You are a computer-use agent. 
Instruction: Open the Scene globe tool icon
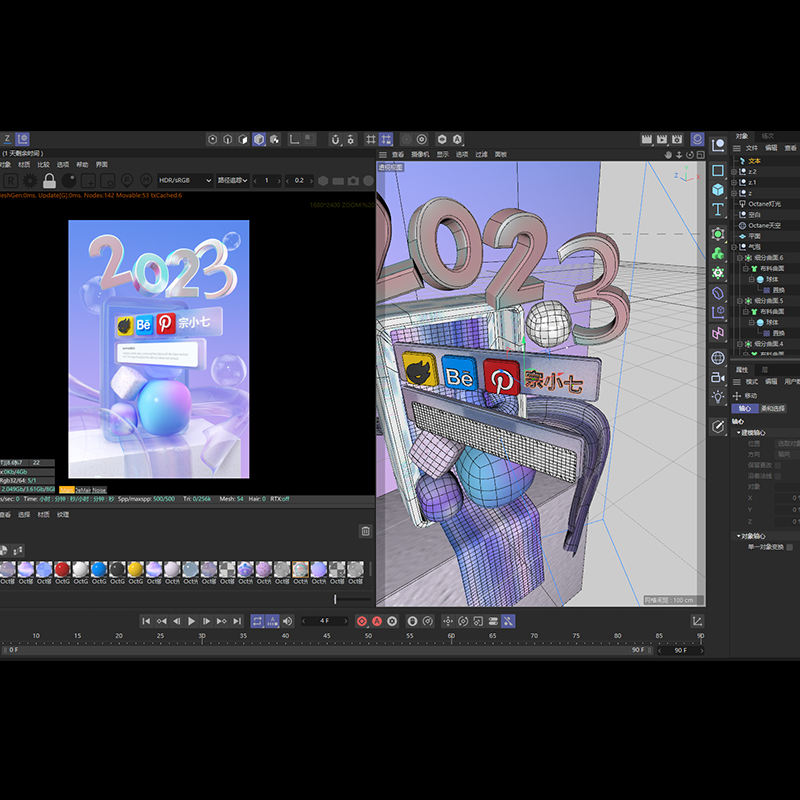(718, 358)
